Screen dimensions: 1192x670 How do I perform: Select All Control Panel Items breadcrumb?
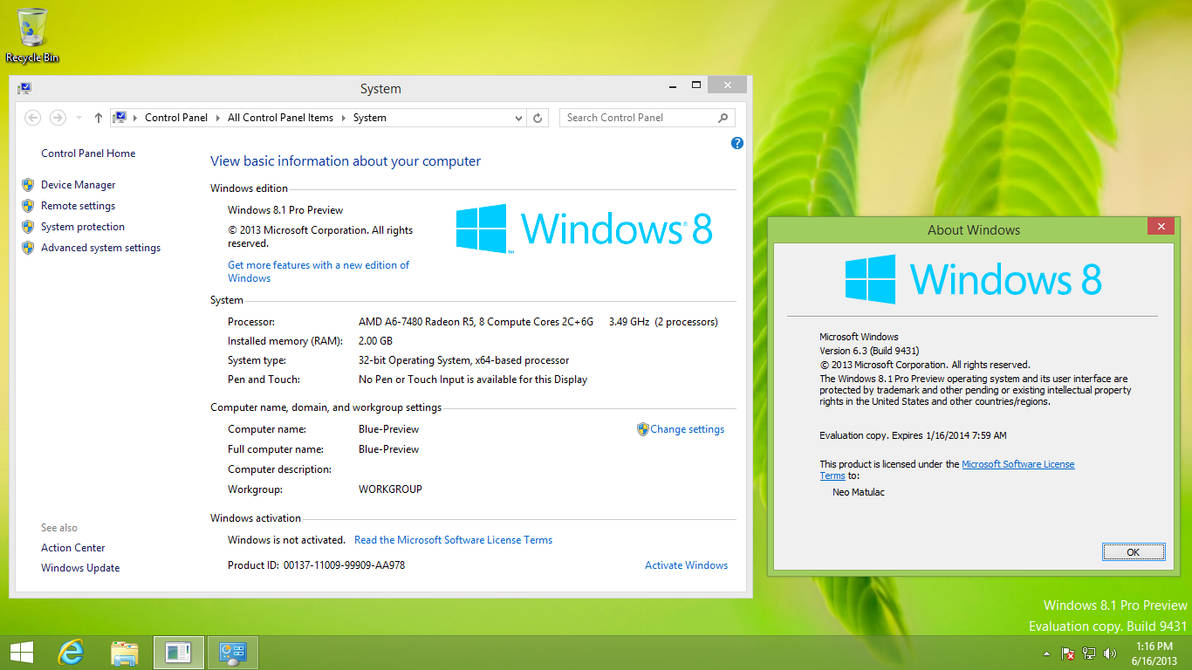point(280,118)
